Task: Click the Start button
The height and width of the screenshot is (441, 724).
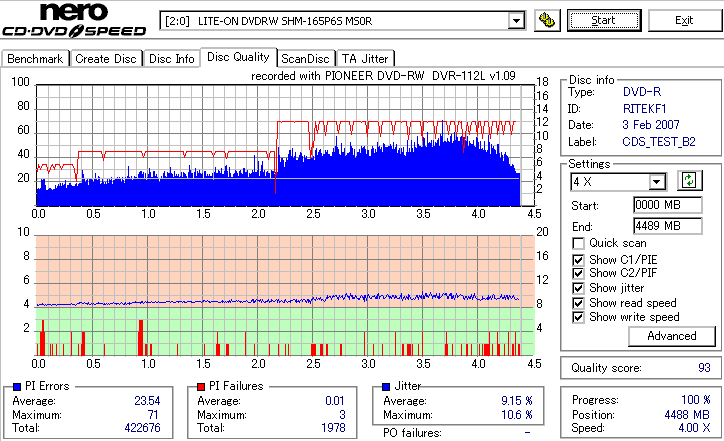Action: click(x=604, y=20)
